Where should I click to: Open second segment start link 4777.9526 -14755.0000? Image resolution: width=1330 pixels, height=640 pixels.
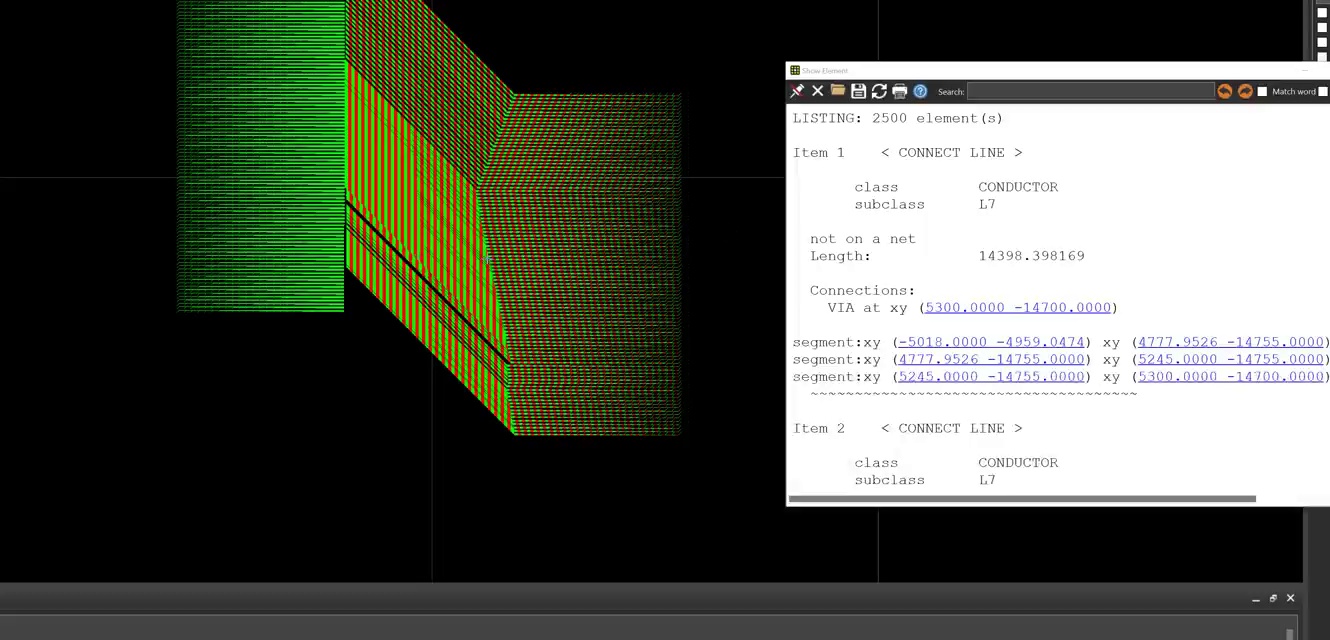coord(991,359)
